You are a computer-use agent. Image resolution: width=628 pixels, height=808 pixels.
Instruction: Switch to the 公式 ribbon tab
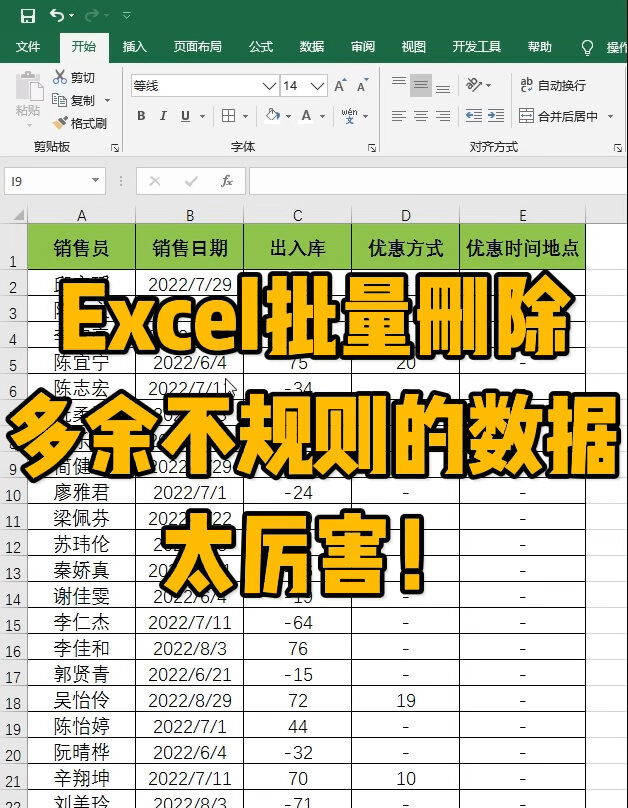tap(261, 47)
